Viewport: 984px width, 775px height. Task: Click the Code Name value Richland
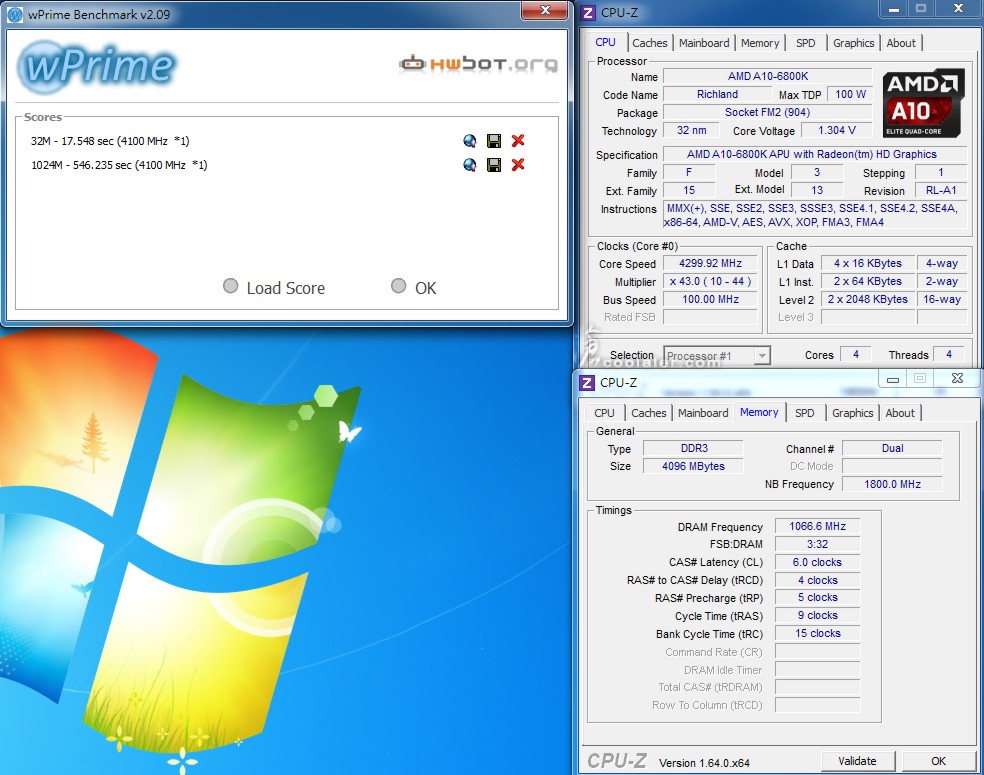coord(717,94)
